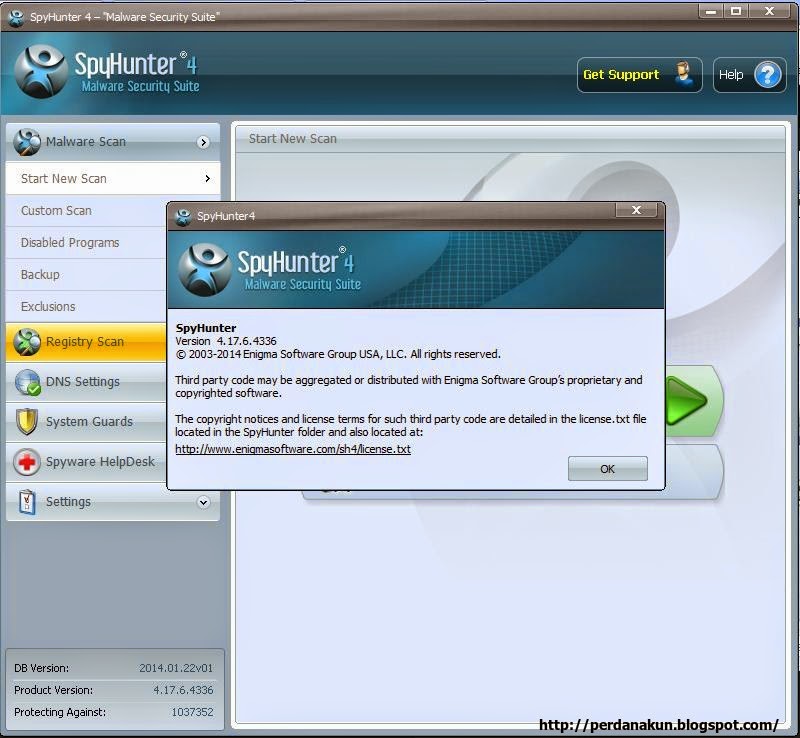Screen dimensions: 800x738
Task: Select Start New Scan in sidebar
Action: coord(113,178)
